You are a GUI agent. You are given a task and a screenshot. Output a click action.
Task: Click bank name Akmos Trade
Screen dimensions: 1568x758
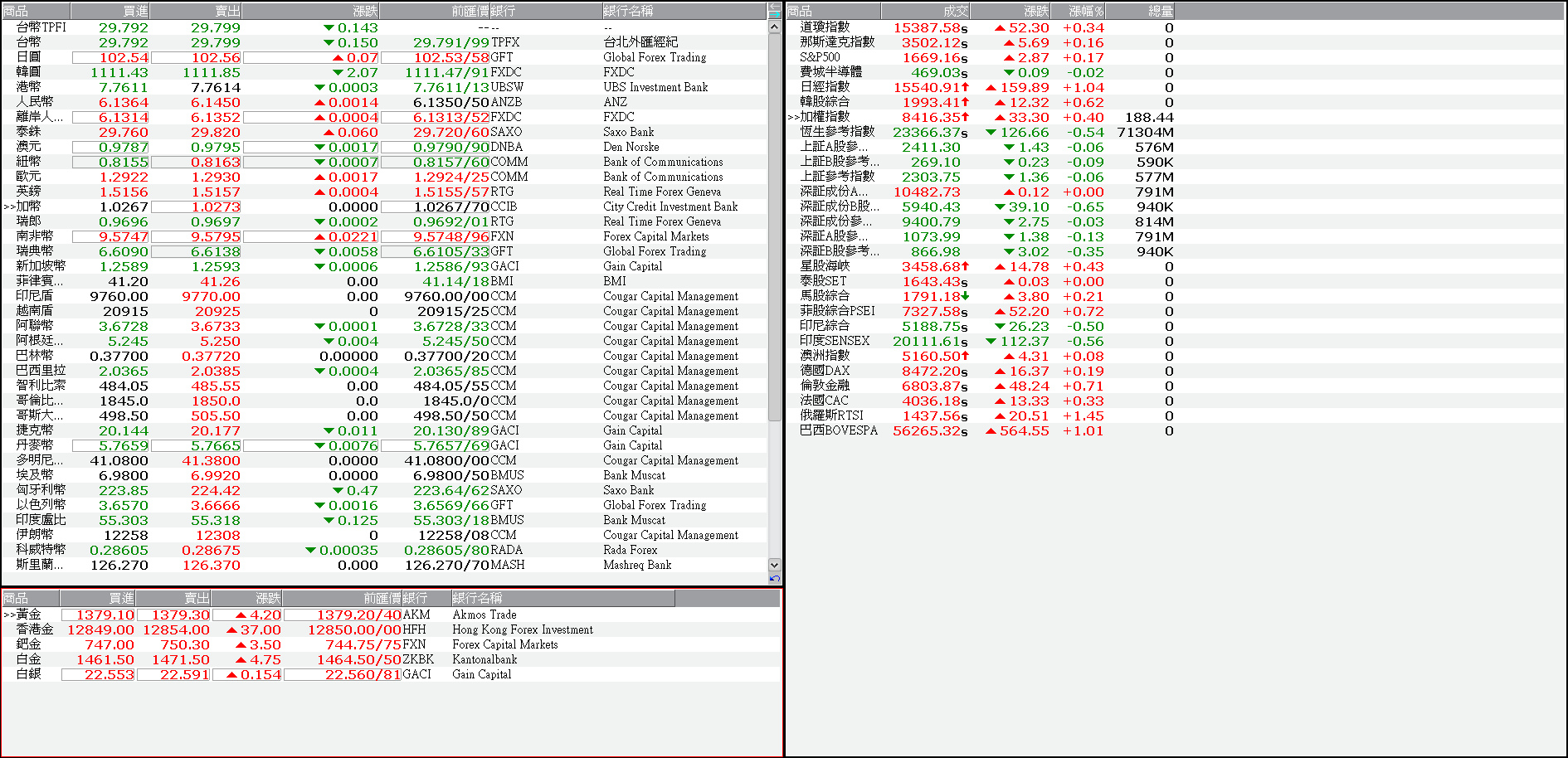click(x=484, y=615)
